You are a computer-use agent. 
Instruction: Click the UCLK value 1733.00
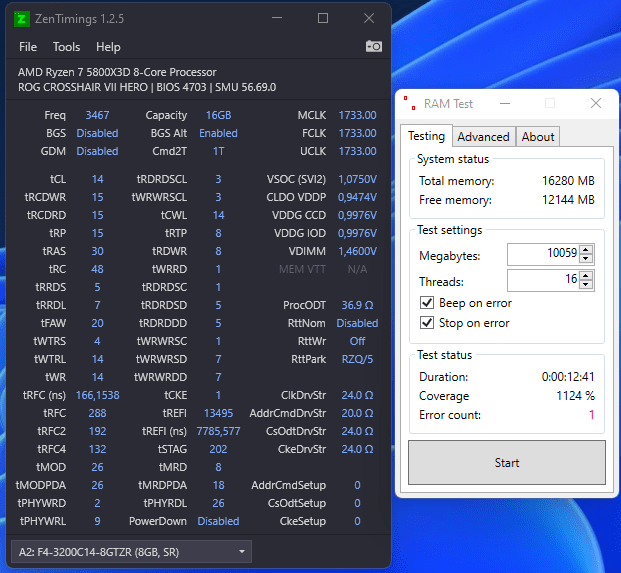357,151
